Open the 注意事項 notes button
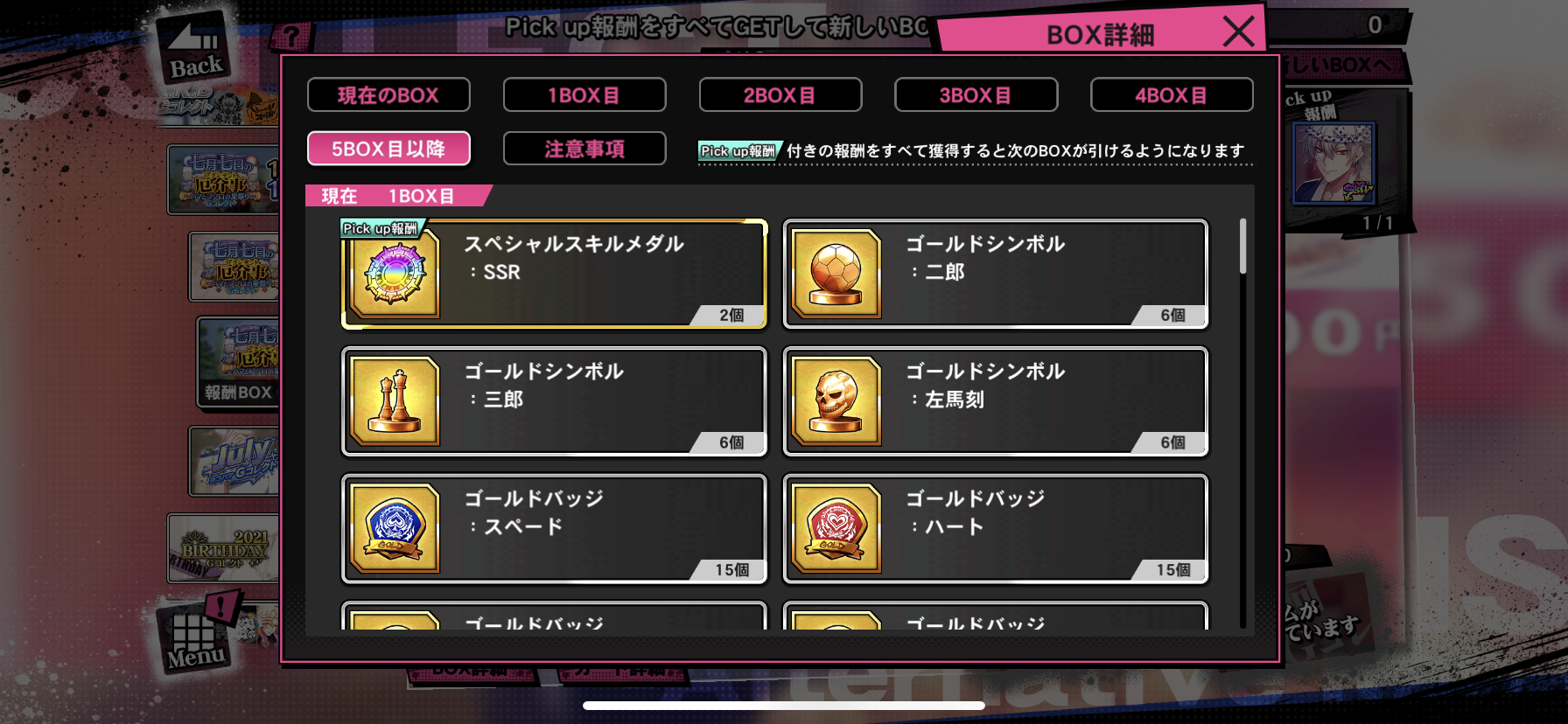The width and height of the screenshot is (1568, 724). (584, 149)
